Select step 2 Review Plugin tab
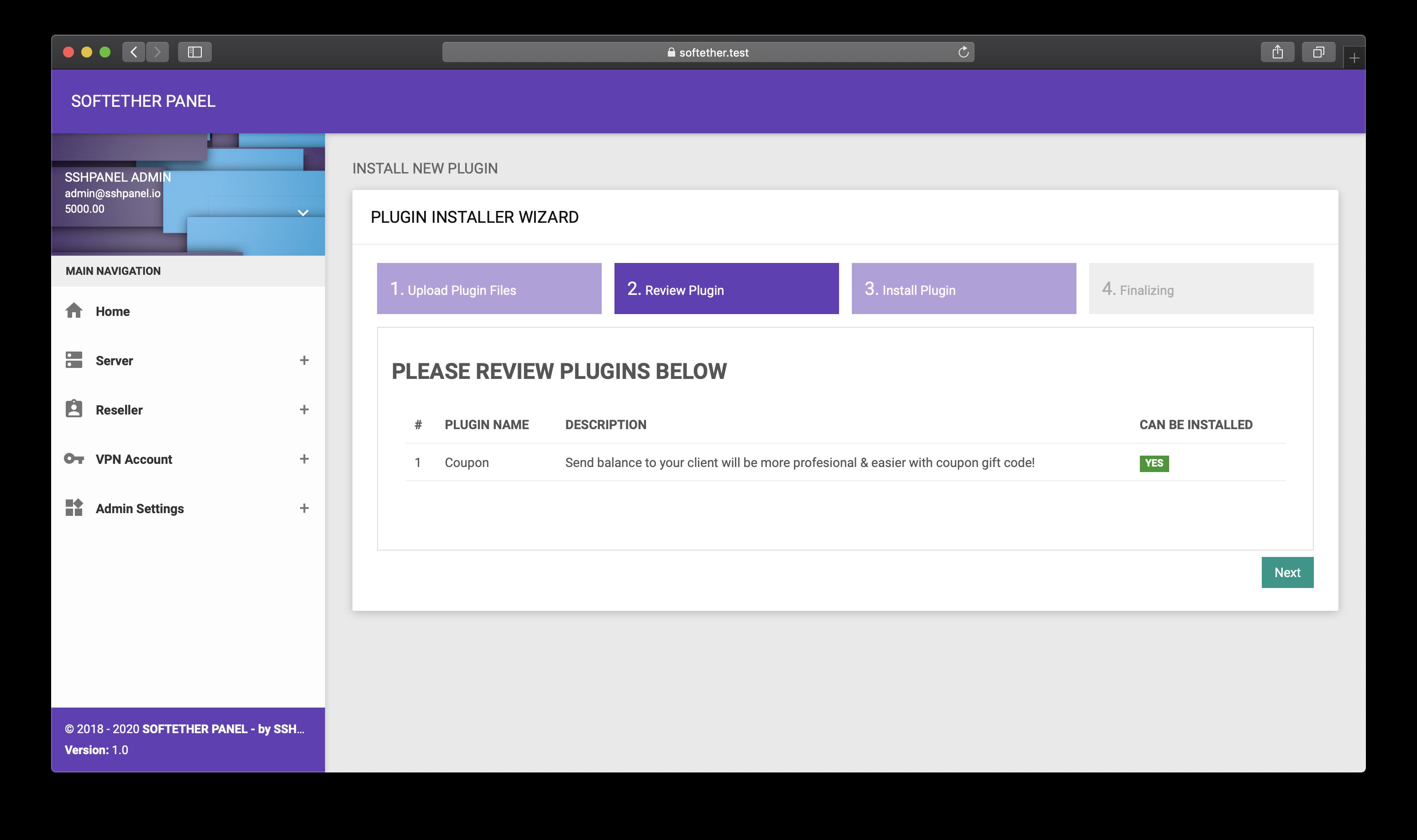 726,288
